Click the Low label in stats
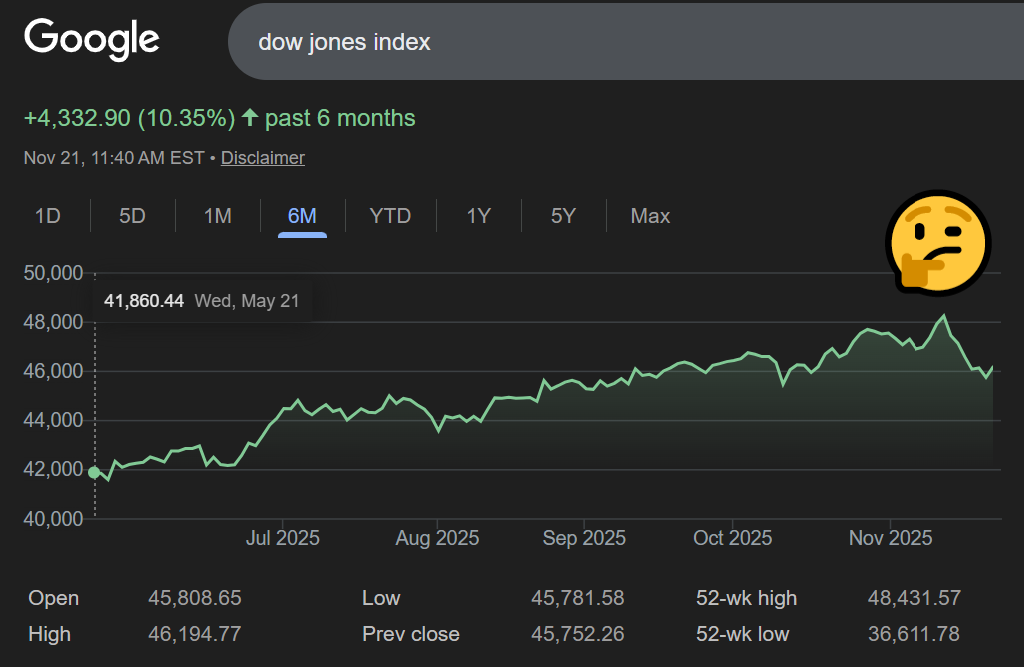The width and height of the screenshot is (1024, 667). point(381,598)
